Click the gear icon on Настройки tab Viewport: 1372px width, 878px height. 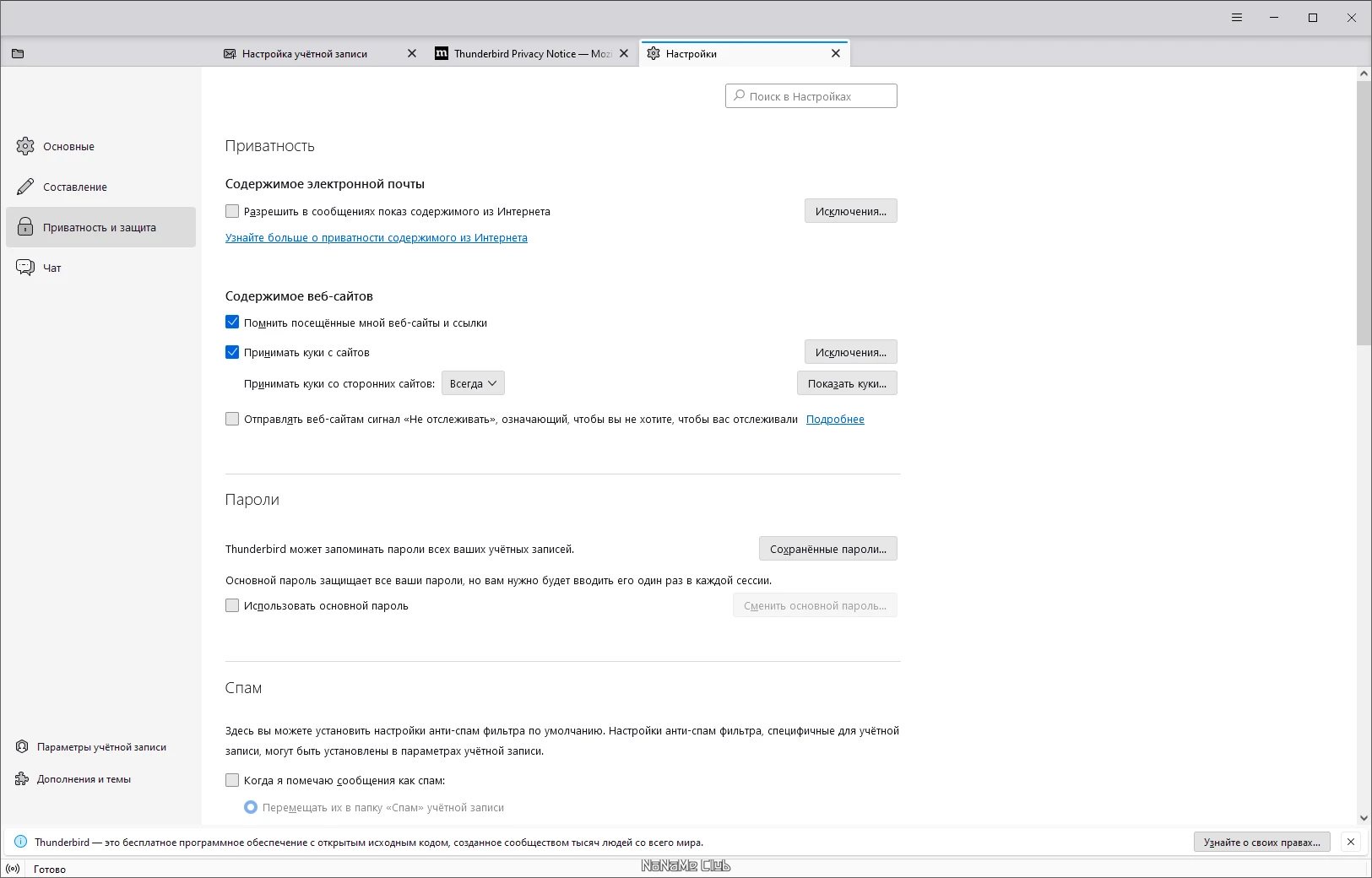tap(653, 53)
